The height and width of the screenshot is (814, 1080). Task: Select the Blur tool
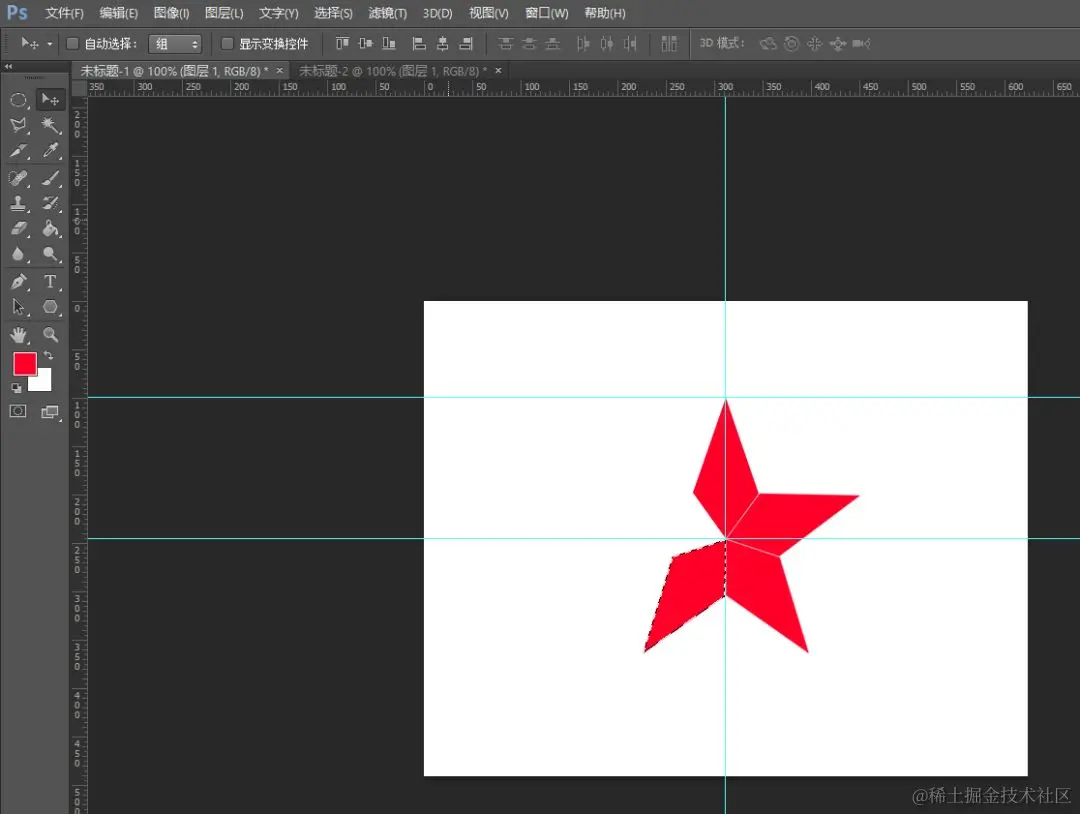tap(19, 254)
